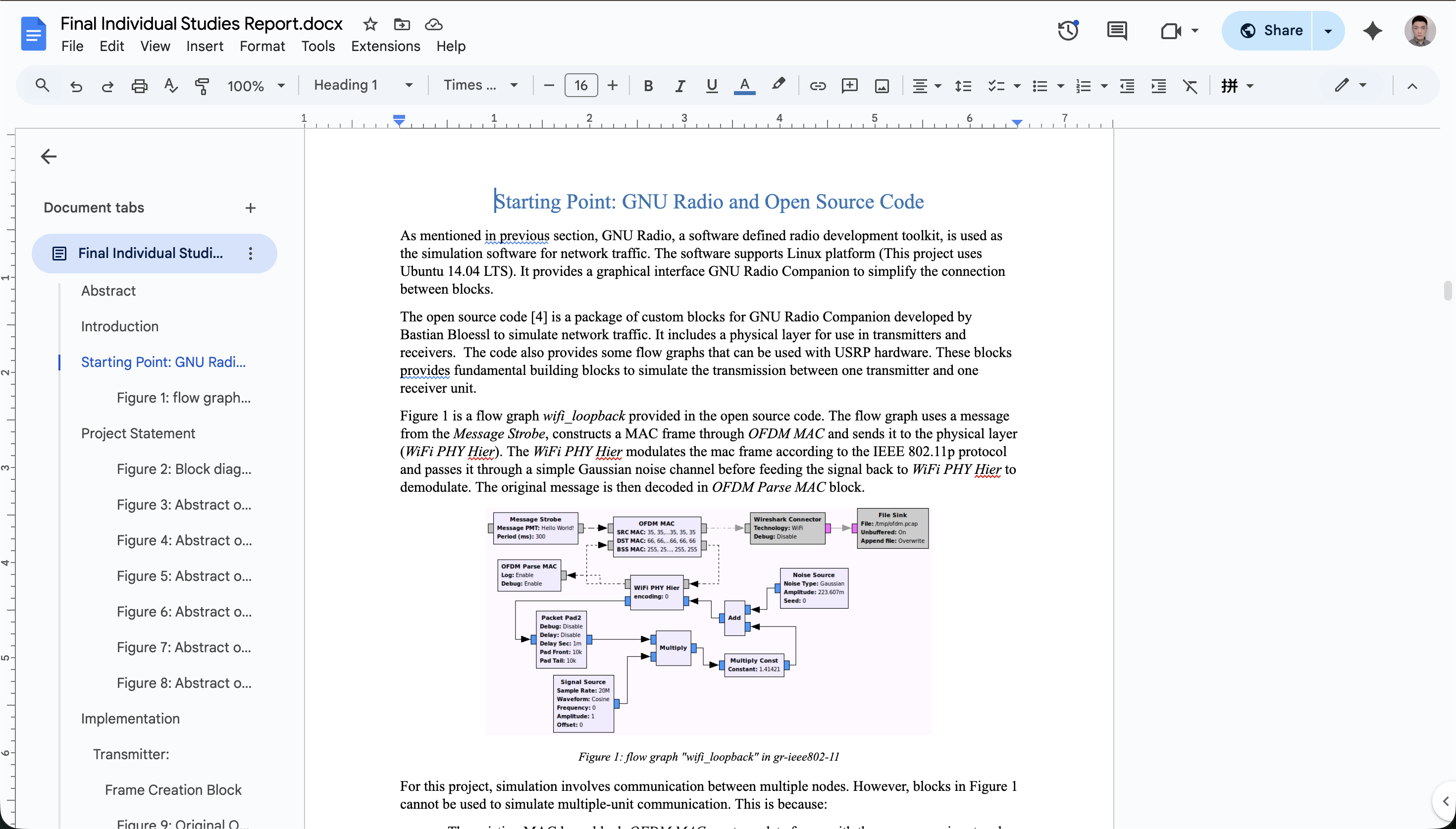Viewport: 1456px width, 829px height.
Task: Click the print icon in the toolbar
Action: click(x=139, y=86)
